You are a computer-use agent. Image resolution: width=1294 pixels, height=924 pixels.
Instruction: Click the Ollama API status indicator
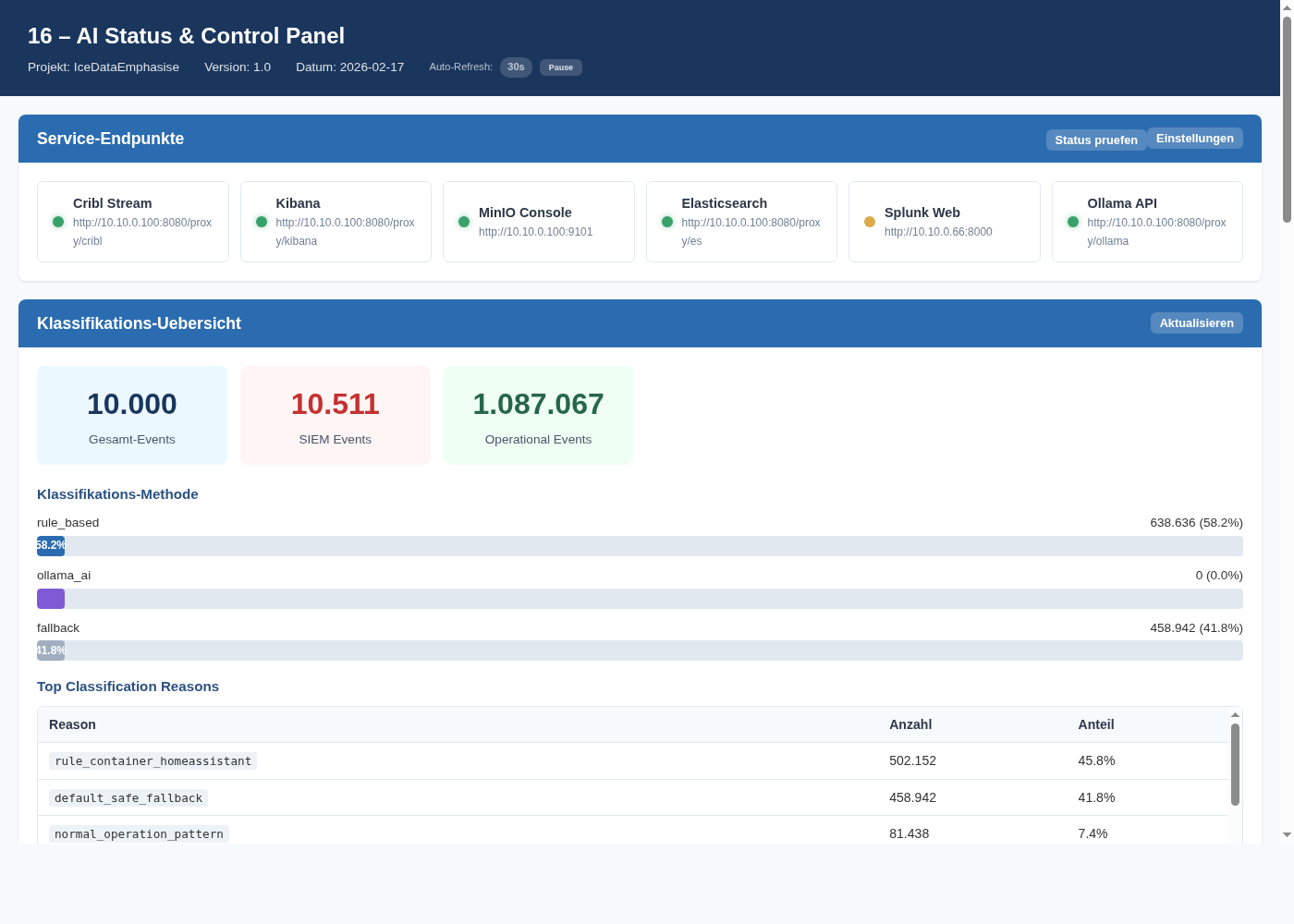1073,222
